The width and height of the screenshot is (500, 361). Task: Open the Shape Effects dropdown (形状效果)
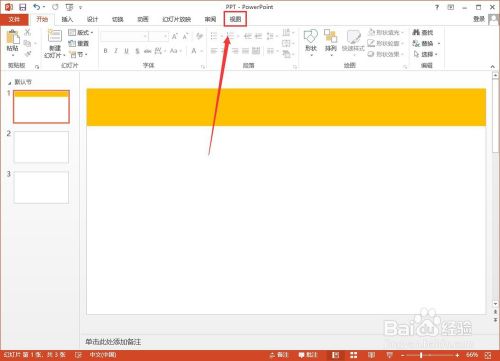click(x=386, y=54)
